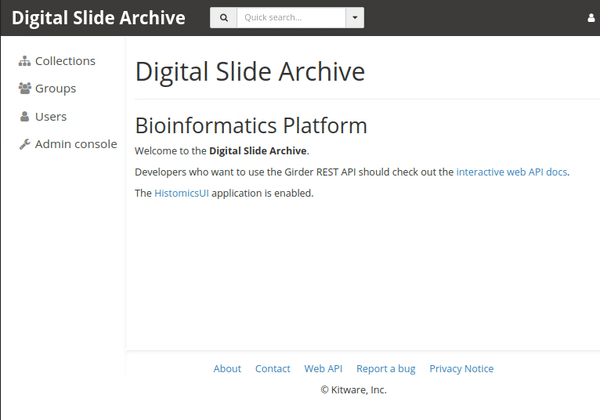Screen dimensions: 600x420
Task: Open the Contact footer link
Action: pos(273,369)
